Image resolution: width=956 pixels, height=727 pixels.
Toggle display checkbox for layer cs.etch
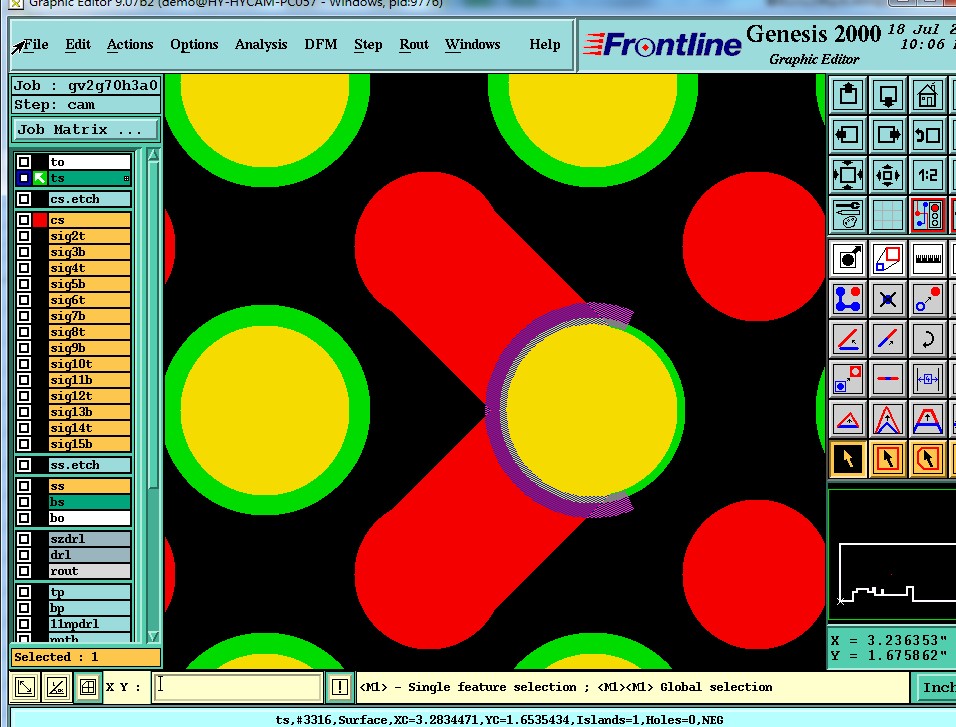pyautogui.click(x=24, y=199)
